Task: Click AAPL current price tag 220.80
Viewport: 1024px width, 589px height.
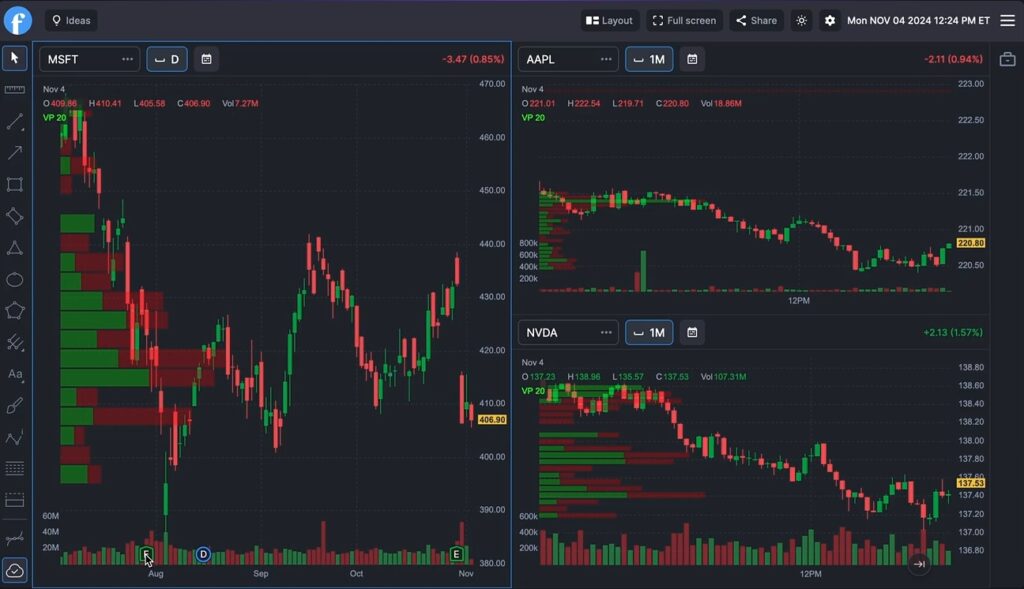Action: pyautogui.click(x=970, y=243)
